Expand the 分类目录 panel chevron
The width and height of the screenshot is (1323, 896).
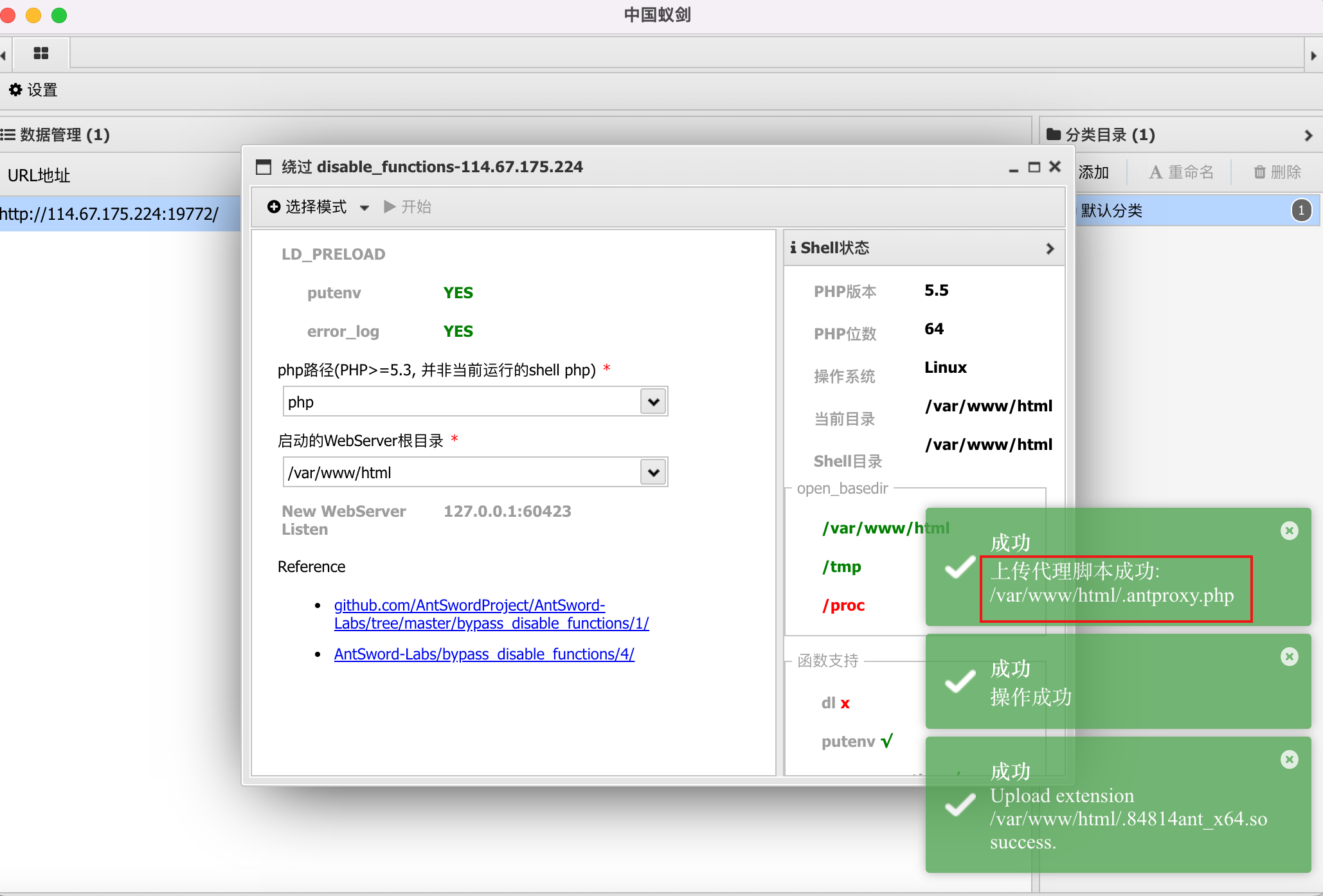pos(1309,135)
